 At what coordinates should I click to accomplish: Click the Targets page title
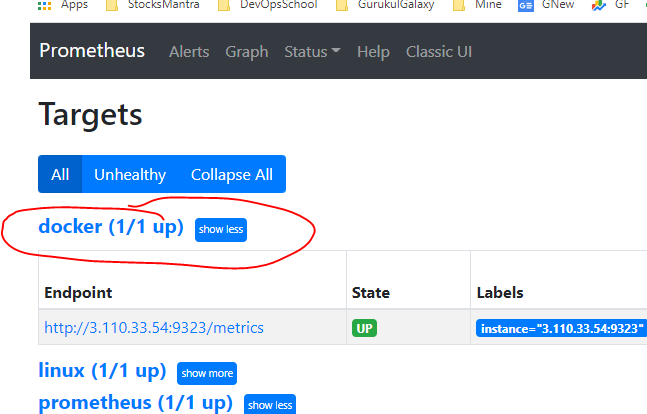pyautogui.click(x=90, y=114)
